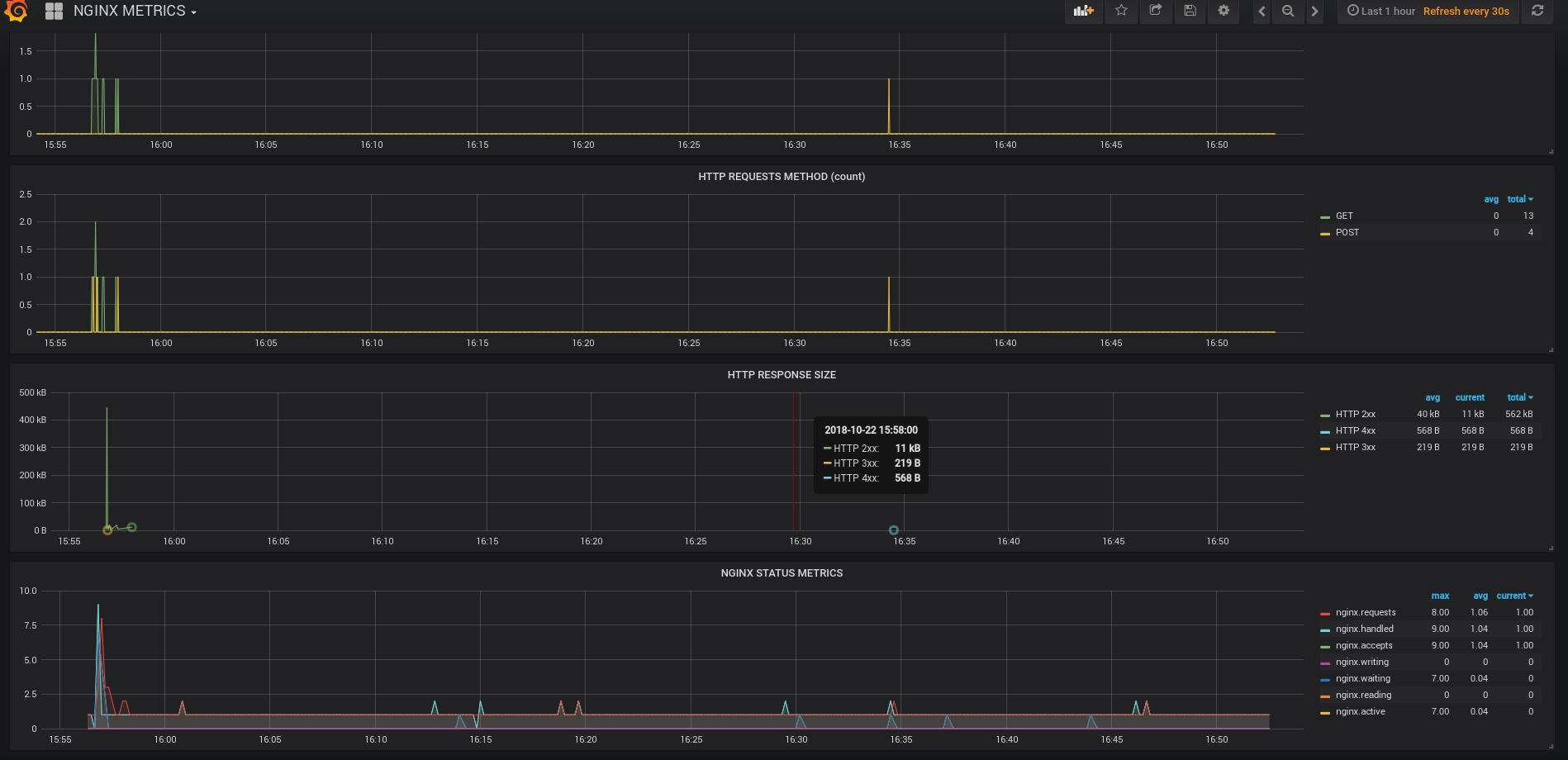Save the dashboard
Screen dimensions: 1568x760
pos(1190,11)
